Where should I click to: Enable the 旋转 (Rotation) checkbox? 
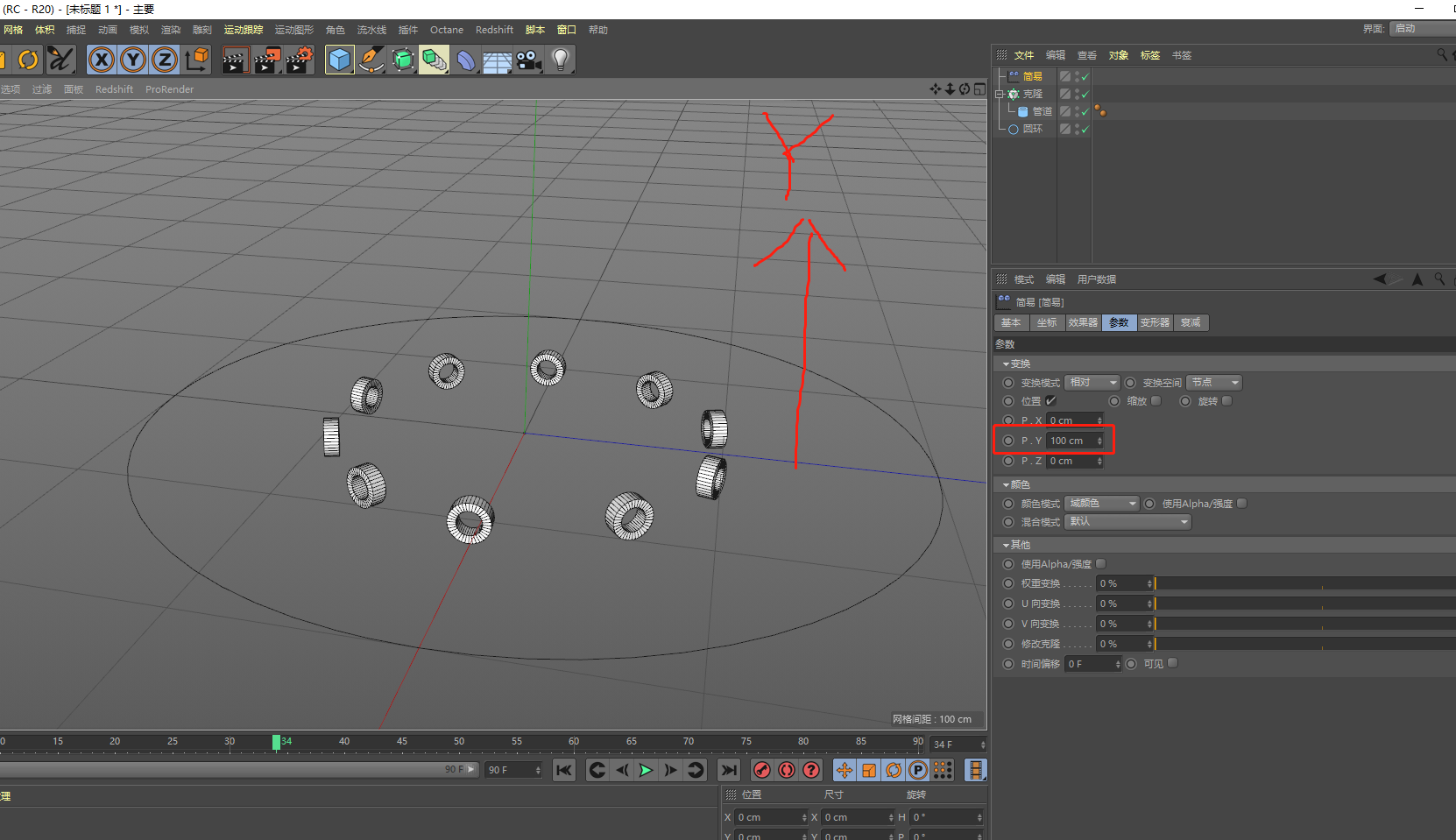click(x=1227, y=401)
